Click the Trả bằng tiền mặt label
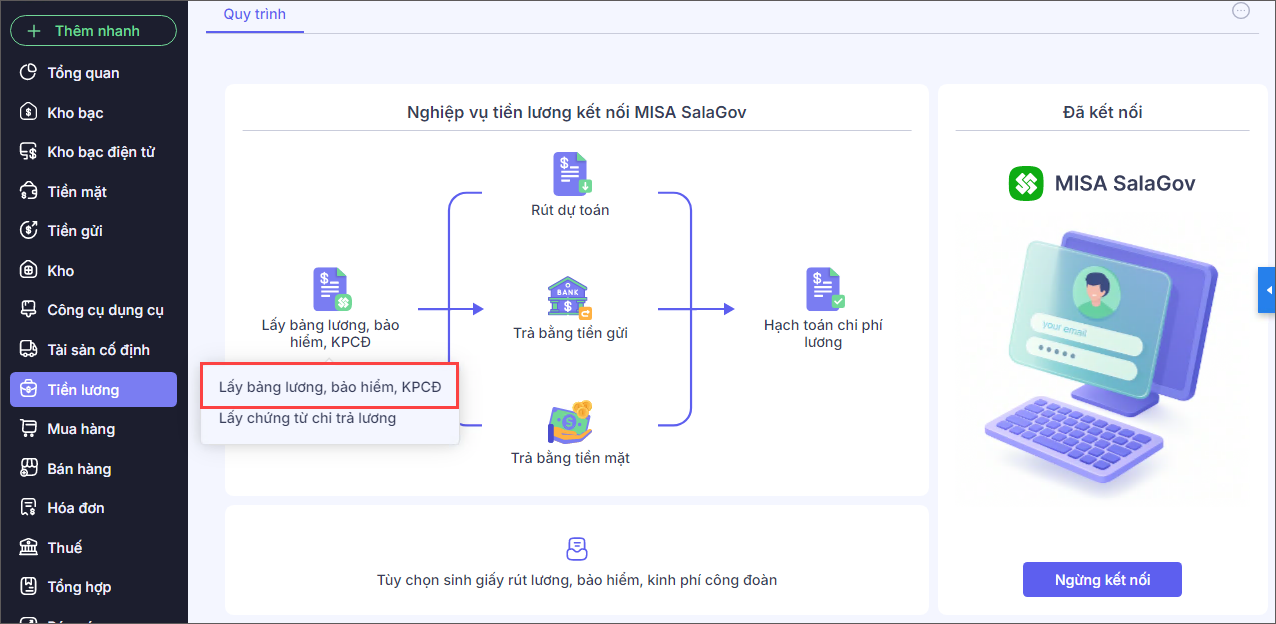 (x=570, y=458)
